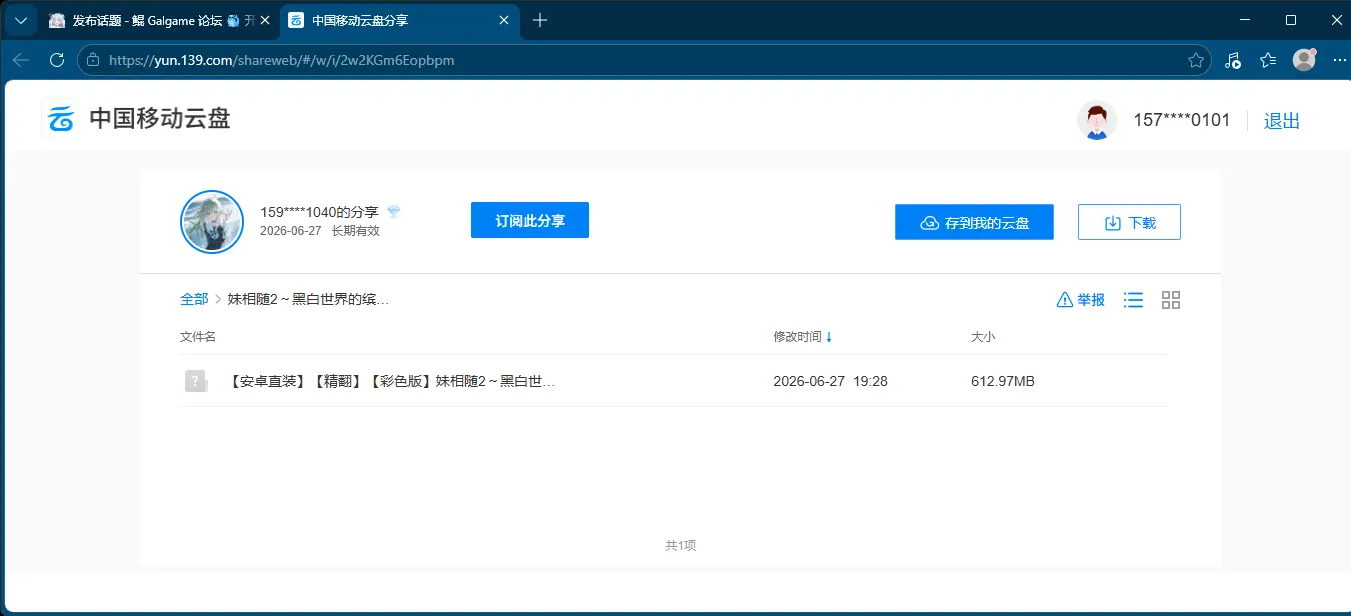1351x616 pixels.
Task: Switch to grid view icon
Action: coord(1171,300)
